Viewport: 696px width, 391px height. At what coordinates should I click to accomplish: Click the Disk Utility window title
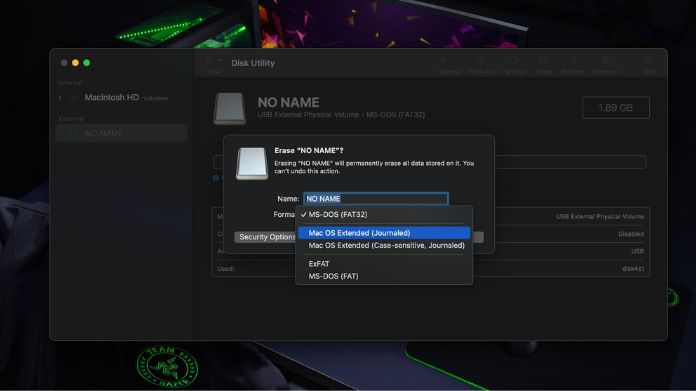pyautogui.click(x=253, y=63)
